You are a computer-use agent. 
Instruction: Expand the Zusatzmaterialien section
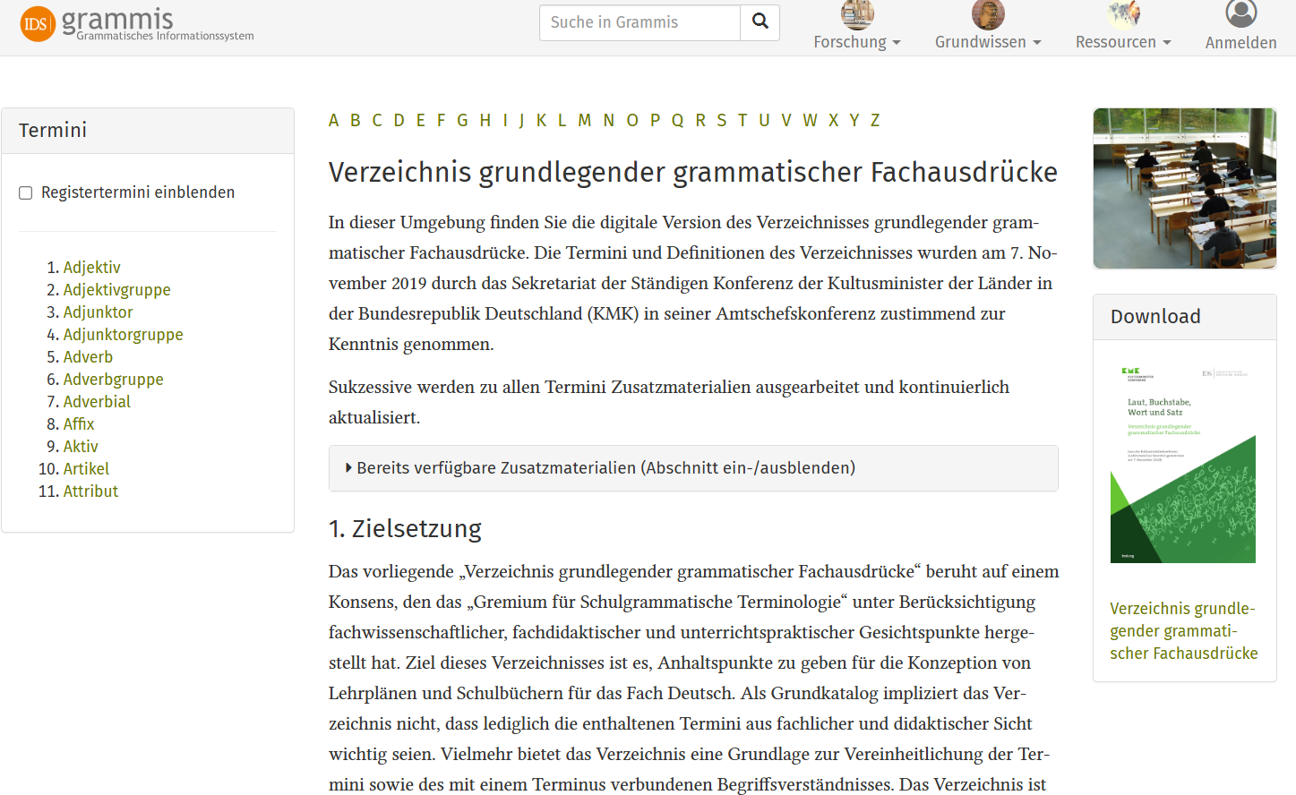pos(601,467)
